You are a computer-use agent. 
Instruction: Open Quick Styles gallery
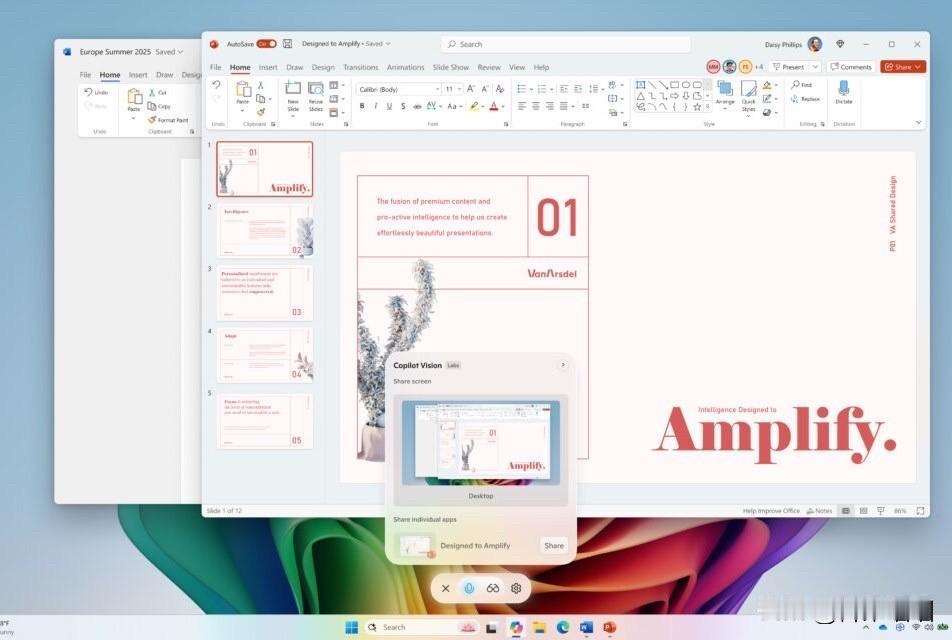coord(749,95)
